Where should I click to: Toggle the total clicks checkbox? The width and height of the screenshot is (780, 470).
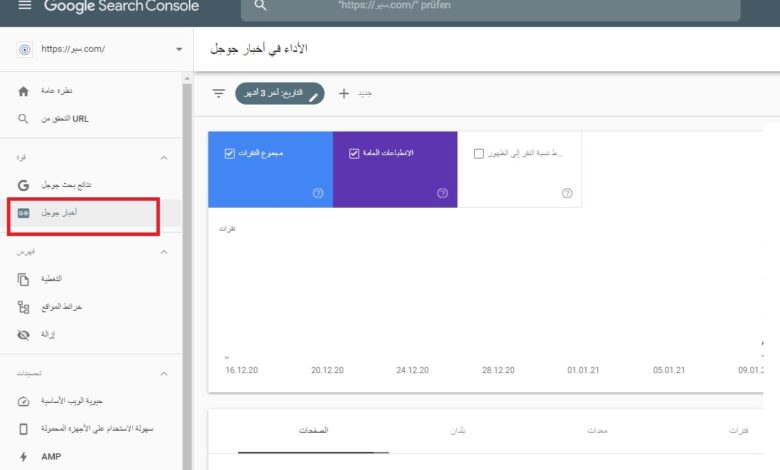point(229,154)
